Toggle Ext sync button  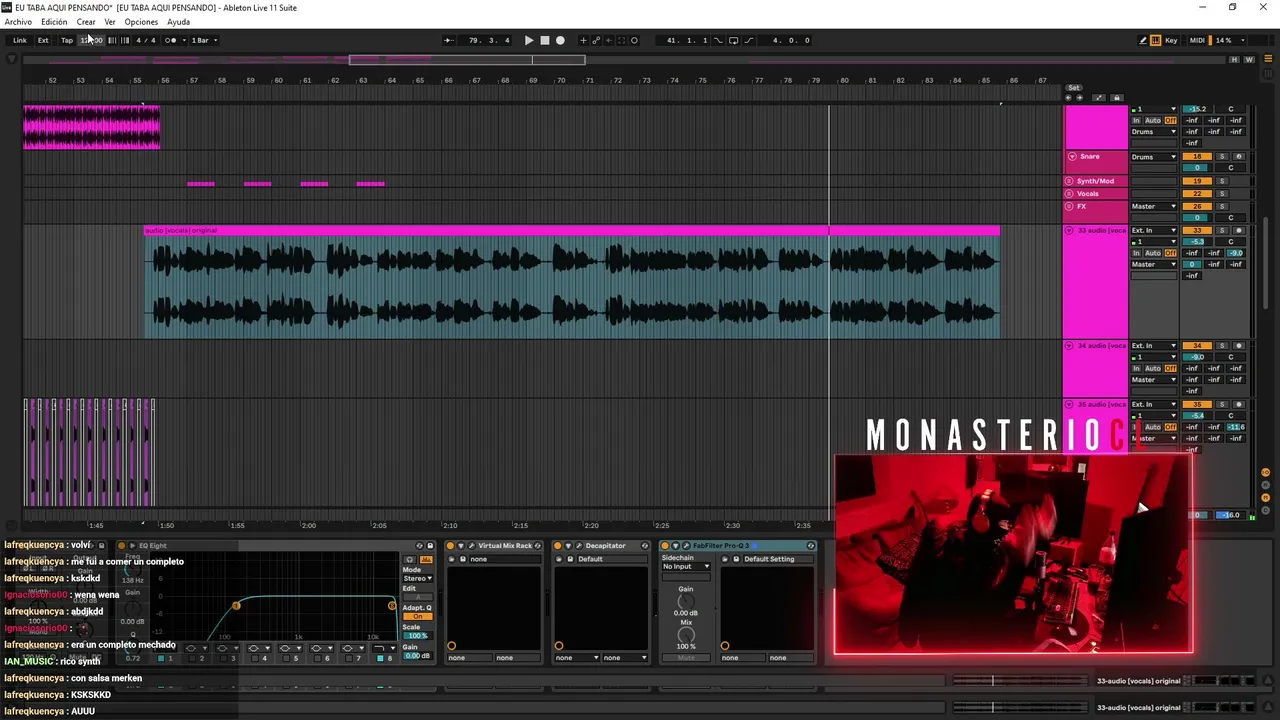(43, 40)
